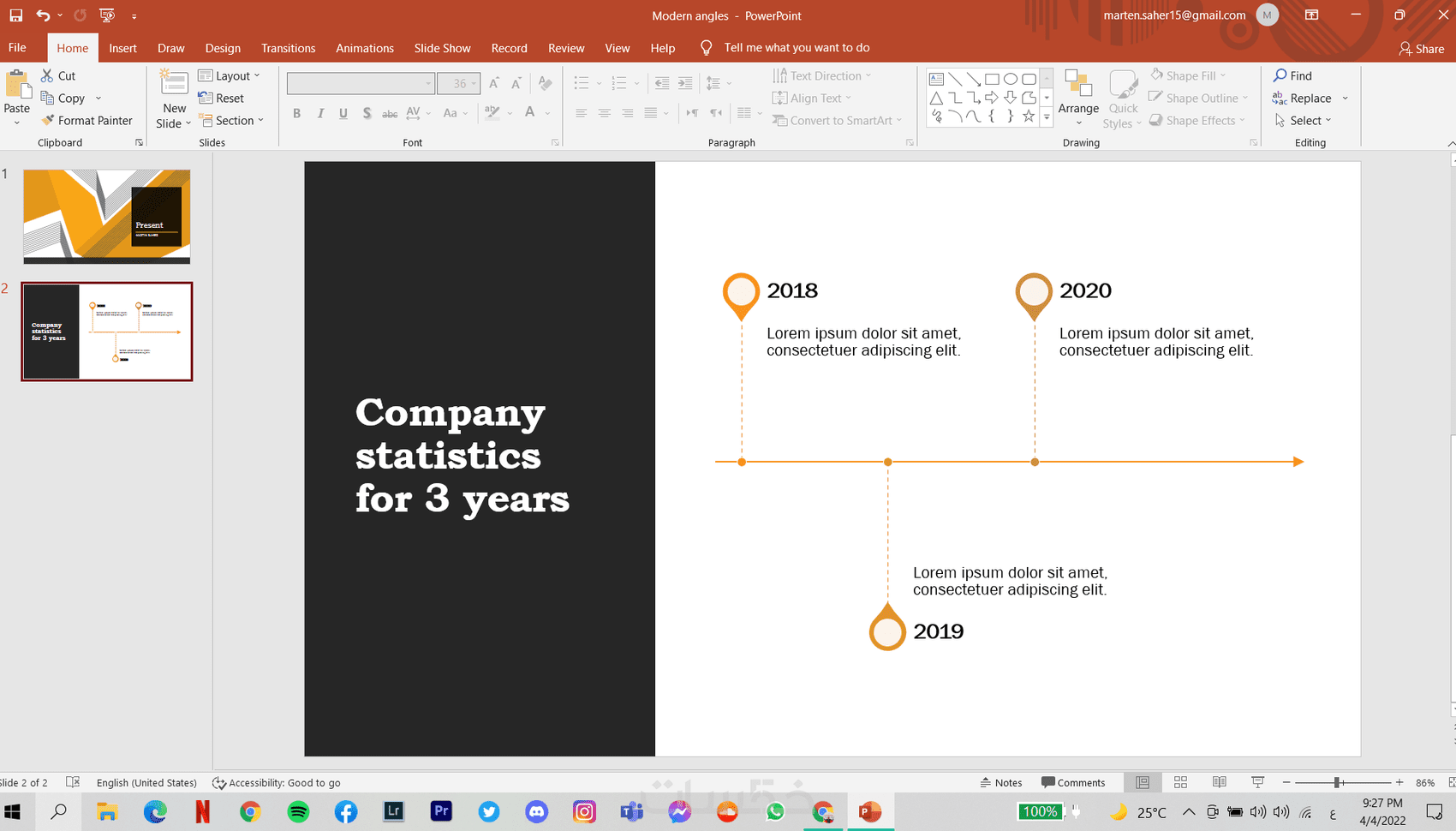1456x831 pixels.
Task: Toggle italic formatting
Action: (319, 112)
